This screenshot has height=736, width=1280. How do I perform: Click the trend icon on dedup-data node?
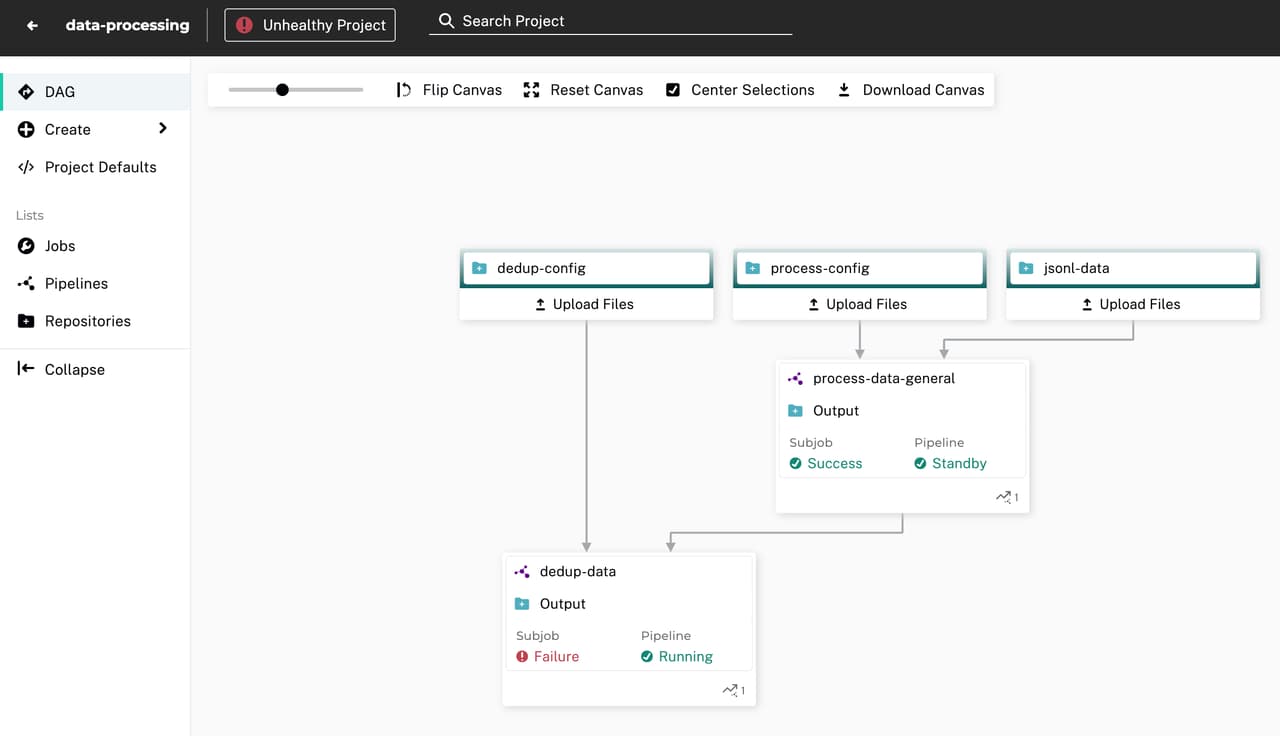730,690
